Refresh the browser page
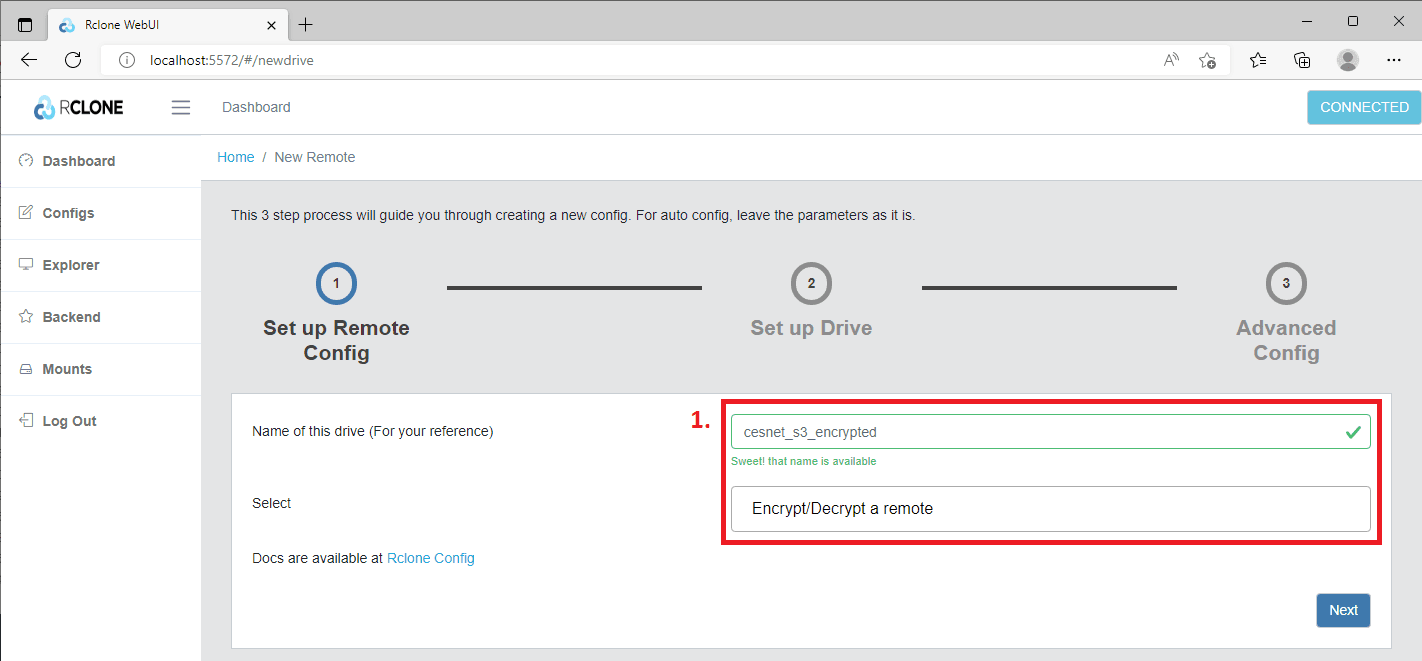The height and width of the screenshot is (661, 1422). coord(73,60)
